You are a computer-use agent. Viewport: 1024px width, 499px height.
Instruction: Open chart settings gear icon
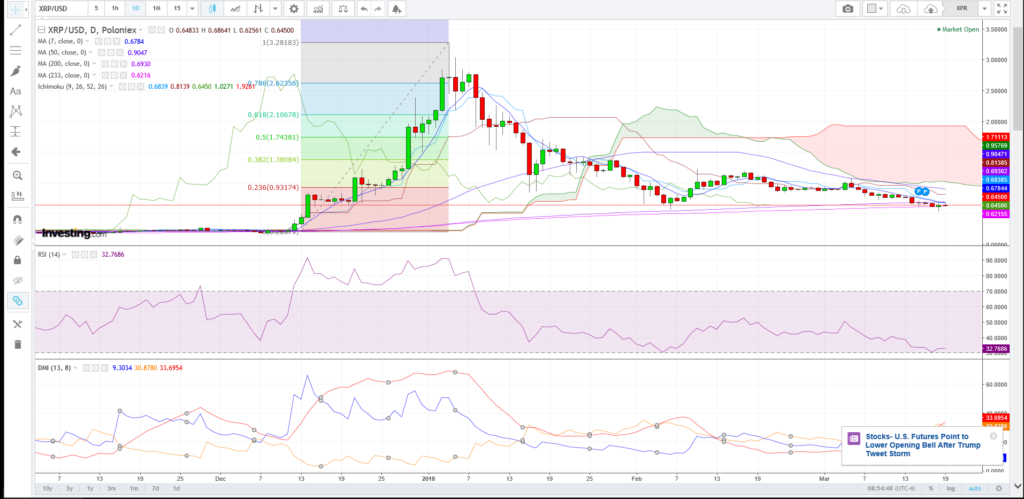(294, 8)
